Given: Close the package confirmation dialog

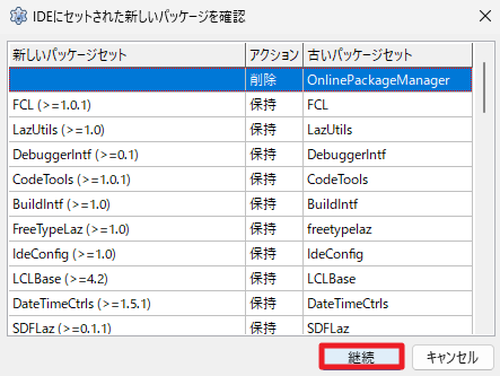Looking at the screenshot, I should coord(485,16).
